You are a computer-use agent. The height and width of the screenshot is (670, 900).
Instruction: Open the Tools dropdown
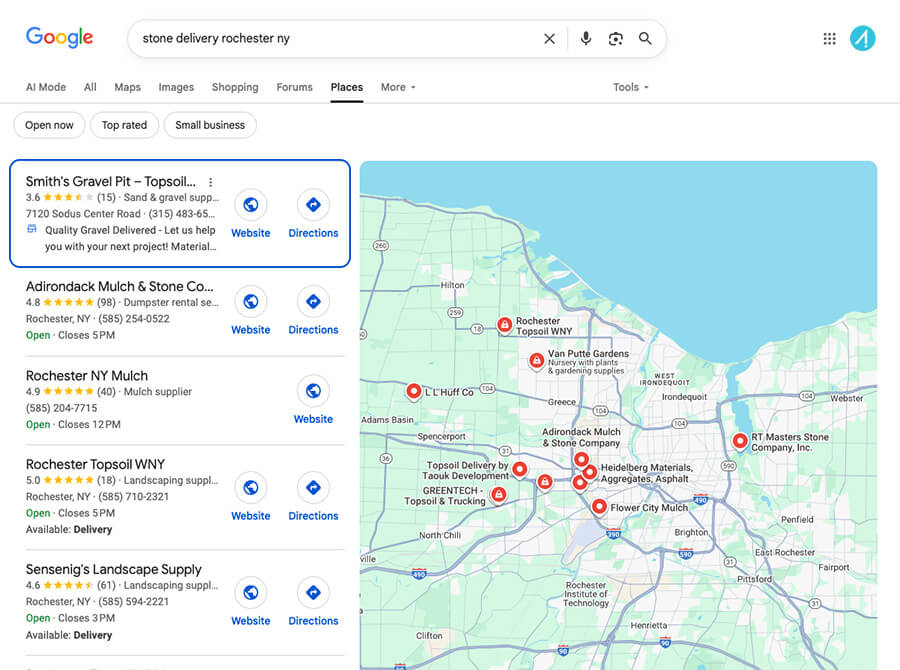(x=629, y=87)
